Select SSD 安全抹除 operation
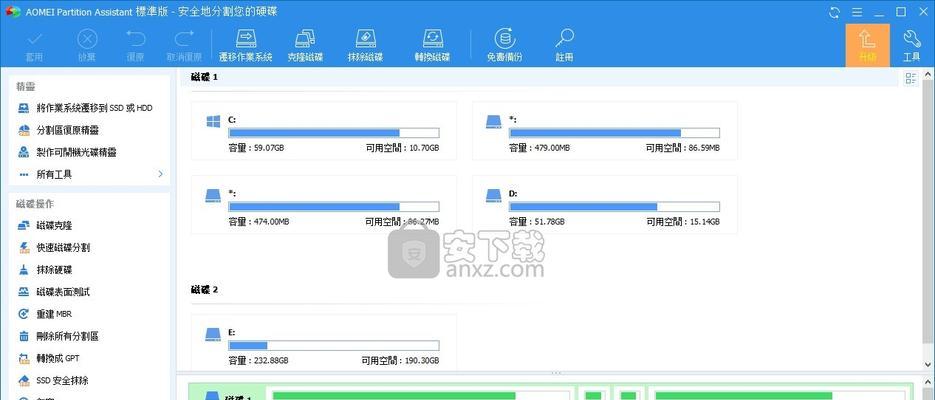The height and width of the screenshot is (400, 935). coord(54,380)
